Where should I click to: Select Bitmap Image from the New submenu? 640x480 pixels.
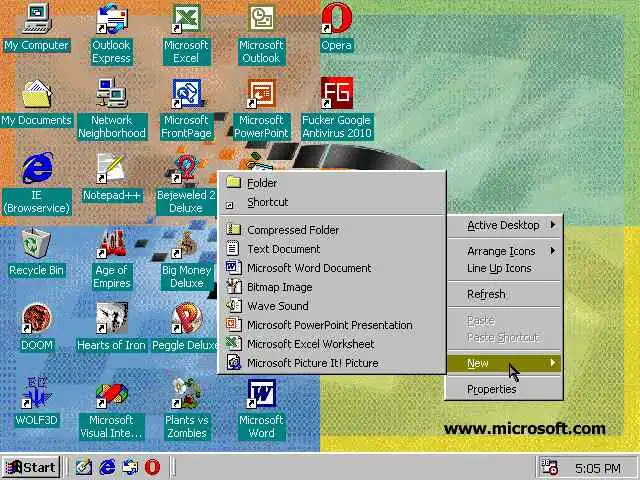332,287
